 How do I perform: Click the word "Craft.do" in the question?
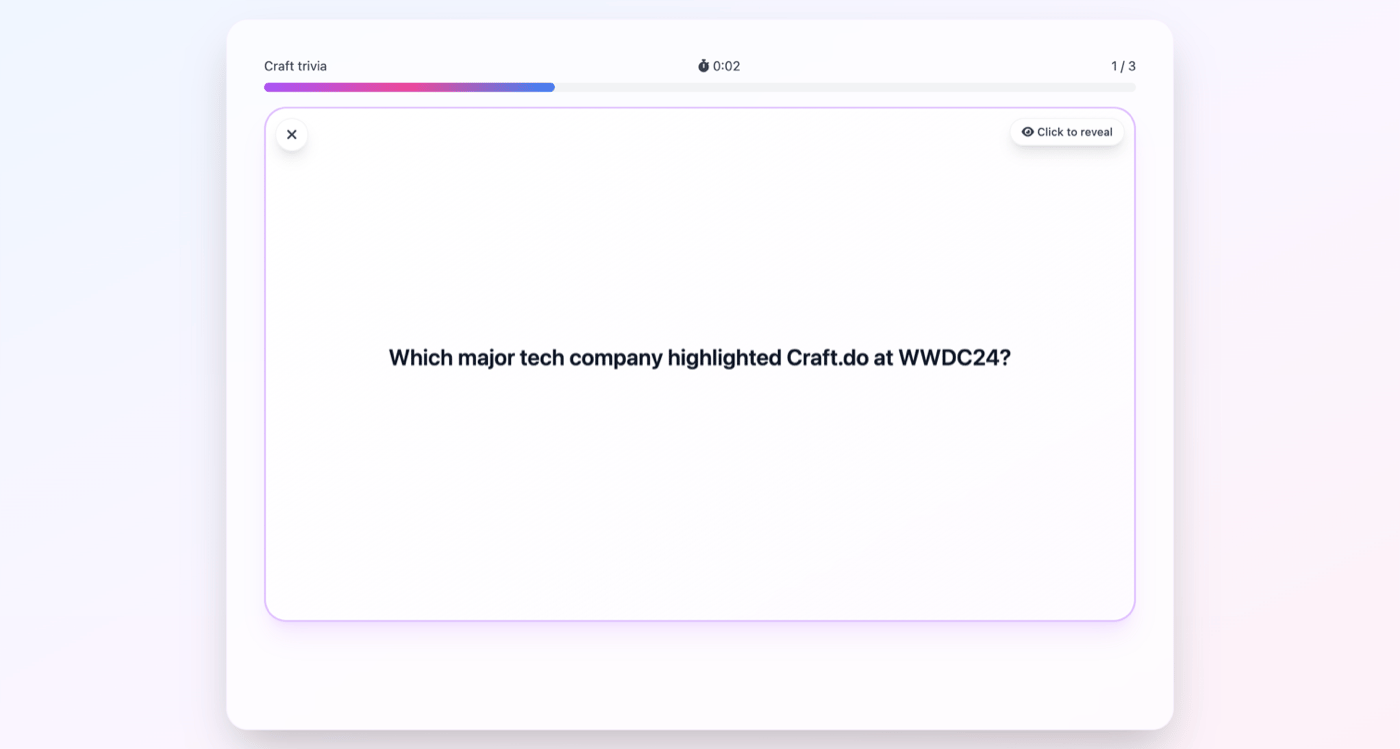click(827, 358)
